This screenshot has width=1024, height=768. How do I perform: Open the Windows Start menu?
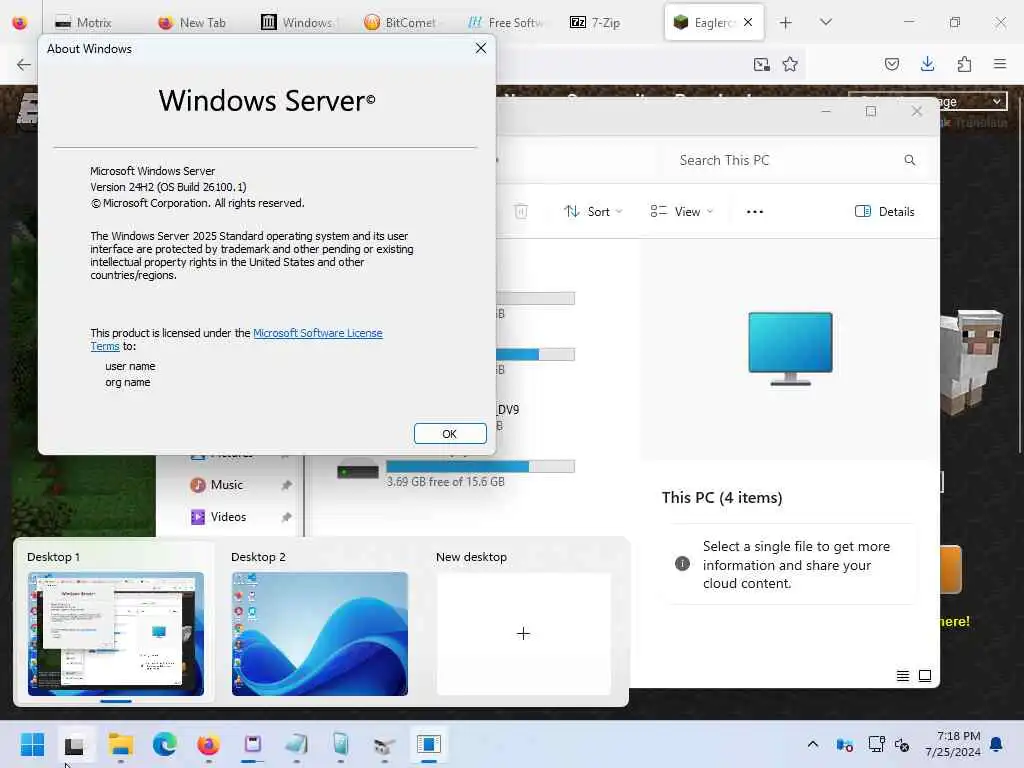[32, 744]
